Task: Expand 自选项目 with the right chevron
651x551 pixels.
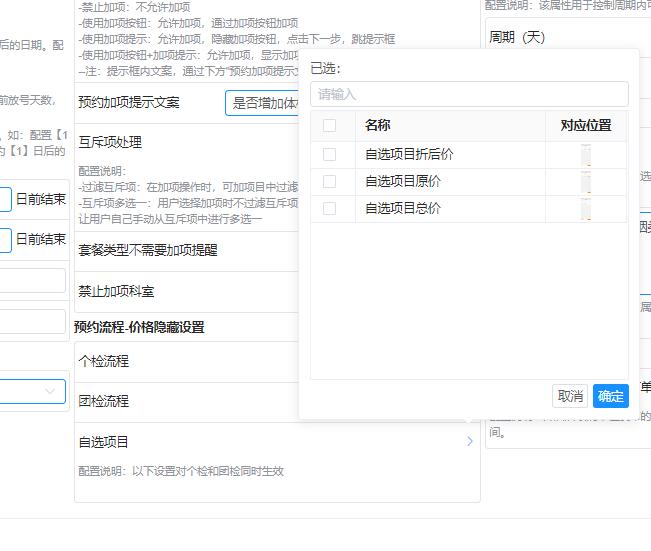Action: (470, 441)
